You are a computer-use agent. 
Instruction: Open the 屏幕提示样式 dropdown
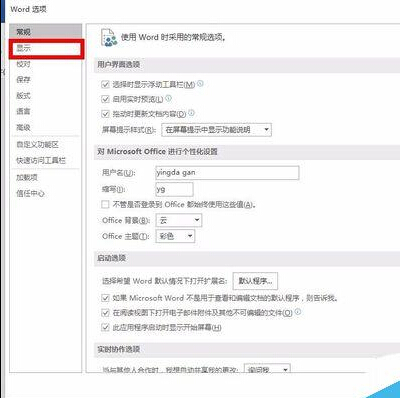(x=216, y=130)
